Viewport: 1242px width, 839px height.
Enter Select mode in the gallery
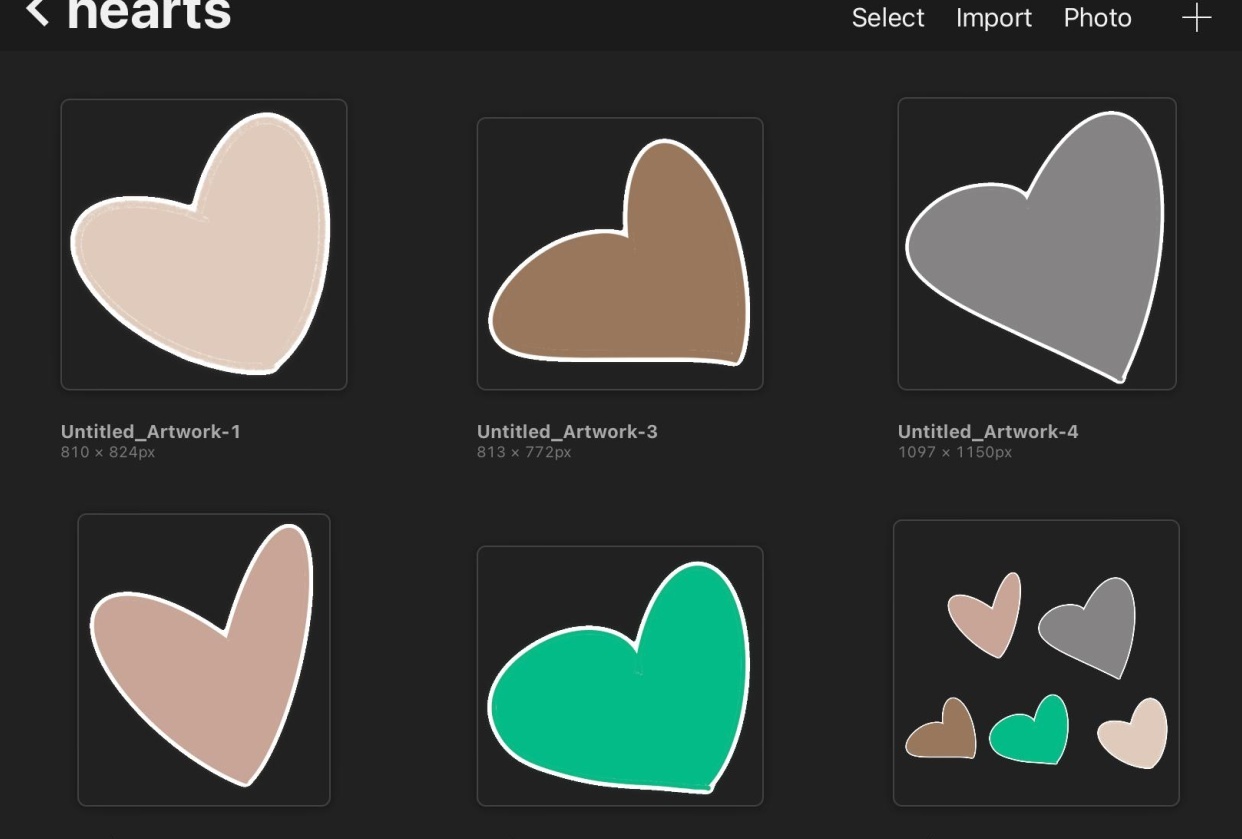[x=888, y=18]
